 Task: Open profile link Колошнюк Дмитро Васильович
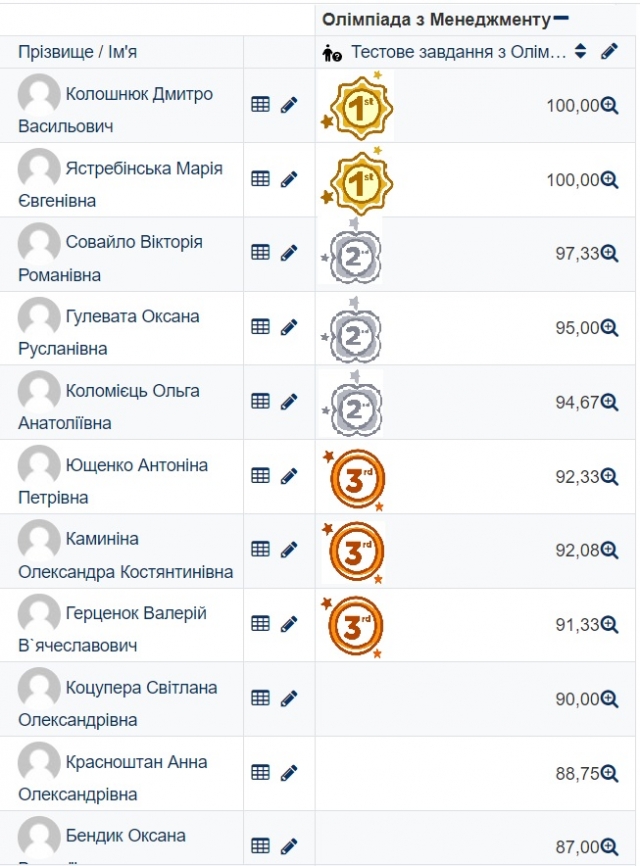[139, 95]
